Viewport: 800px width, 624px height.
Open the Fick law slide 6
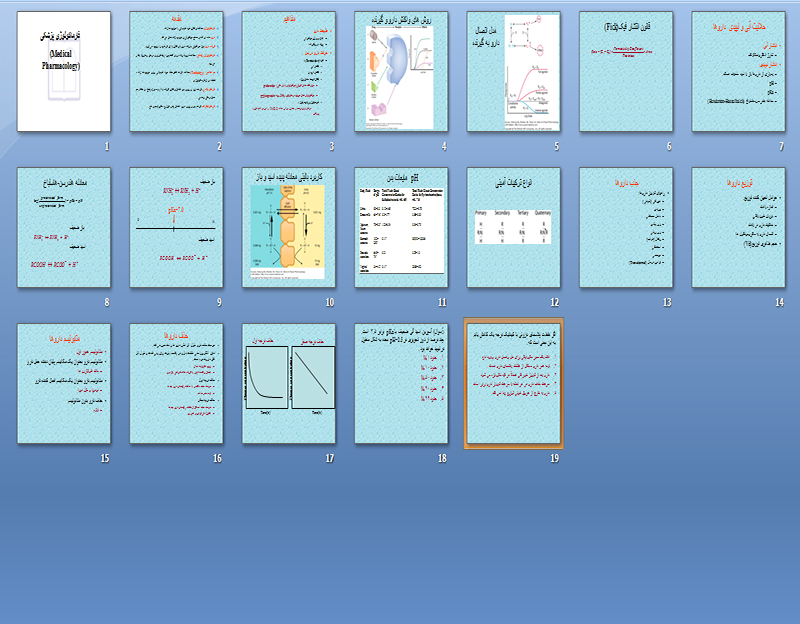(626, 73)
